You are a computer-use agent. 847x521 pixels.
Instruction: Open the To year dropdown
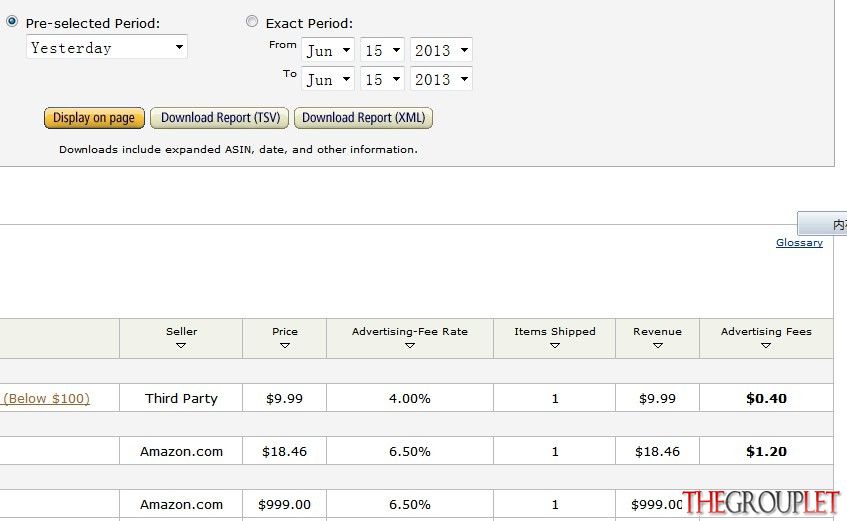pyautogui.click(x=441, y=79)
